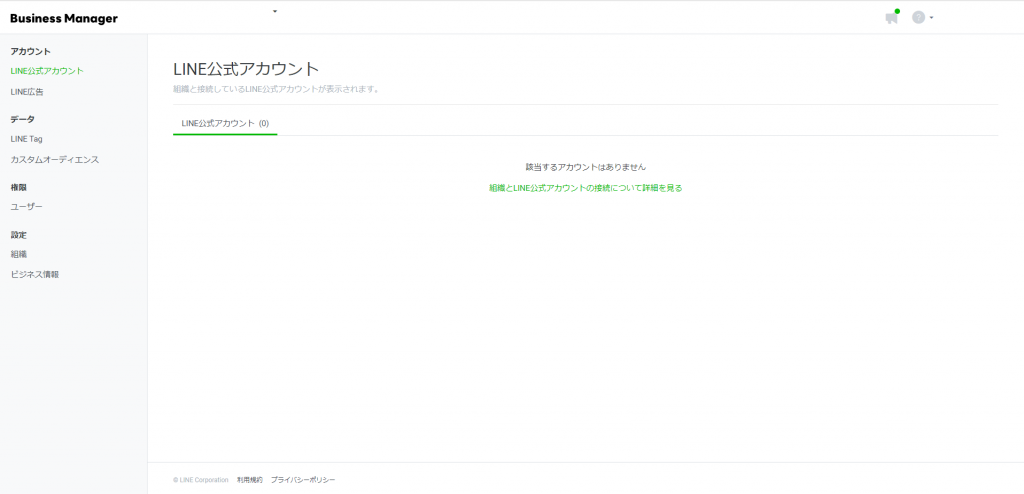
Task: Select the LINE公式アカウント (0) tab
Action: pyautogui.click(x=225, y=123)
